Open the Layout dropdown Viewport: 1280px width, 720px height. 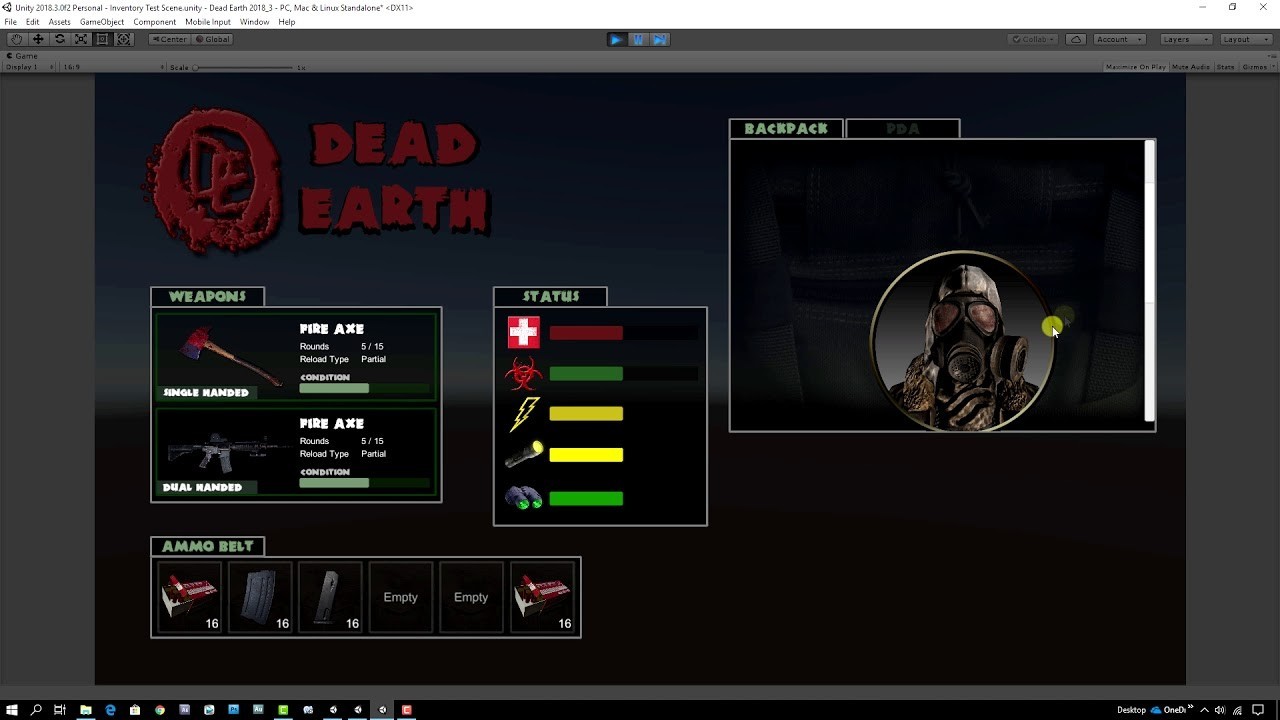click(1245, 39)
